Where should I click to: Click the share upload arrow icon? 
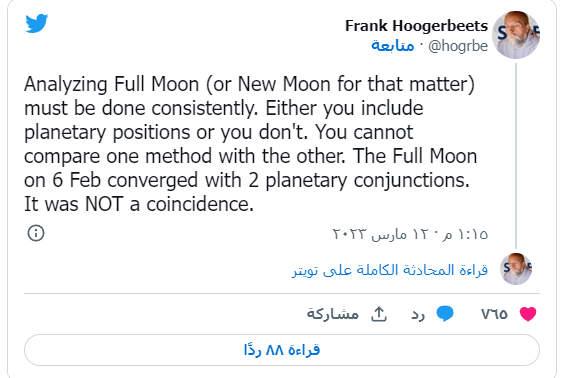coord(379,314)
